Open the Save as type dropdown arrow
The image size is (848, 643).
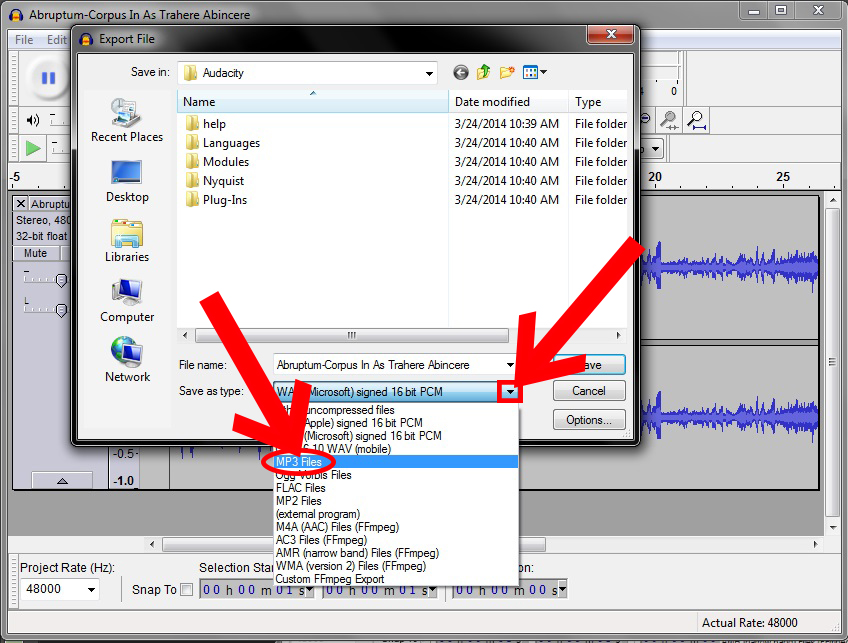tap(511, 390)
